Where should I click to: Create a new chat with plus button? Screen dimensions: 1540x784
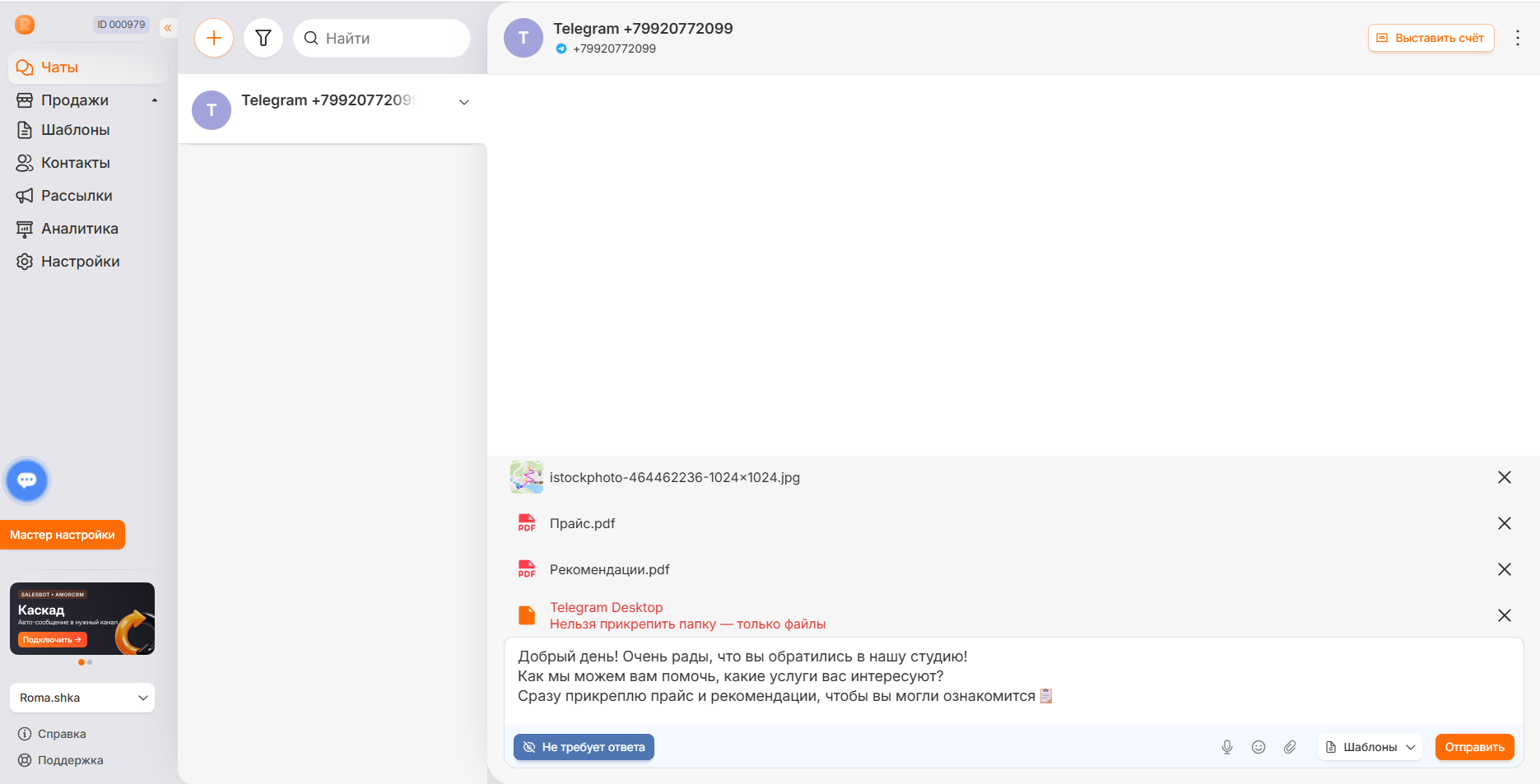click(x=214, y=38)
